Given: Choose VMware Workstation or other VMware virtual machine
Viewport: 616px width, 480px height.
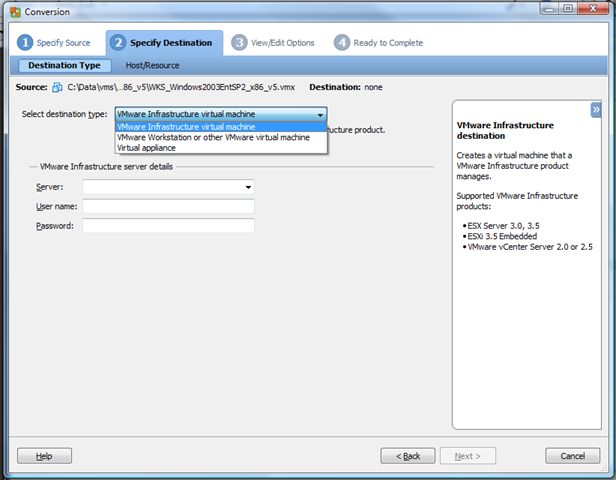Looking at the screenshot, I should point(213,137).
